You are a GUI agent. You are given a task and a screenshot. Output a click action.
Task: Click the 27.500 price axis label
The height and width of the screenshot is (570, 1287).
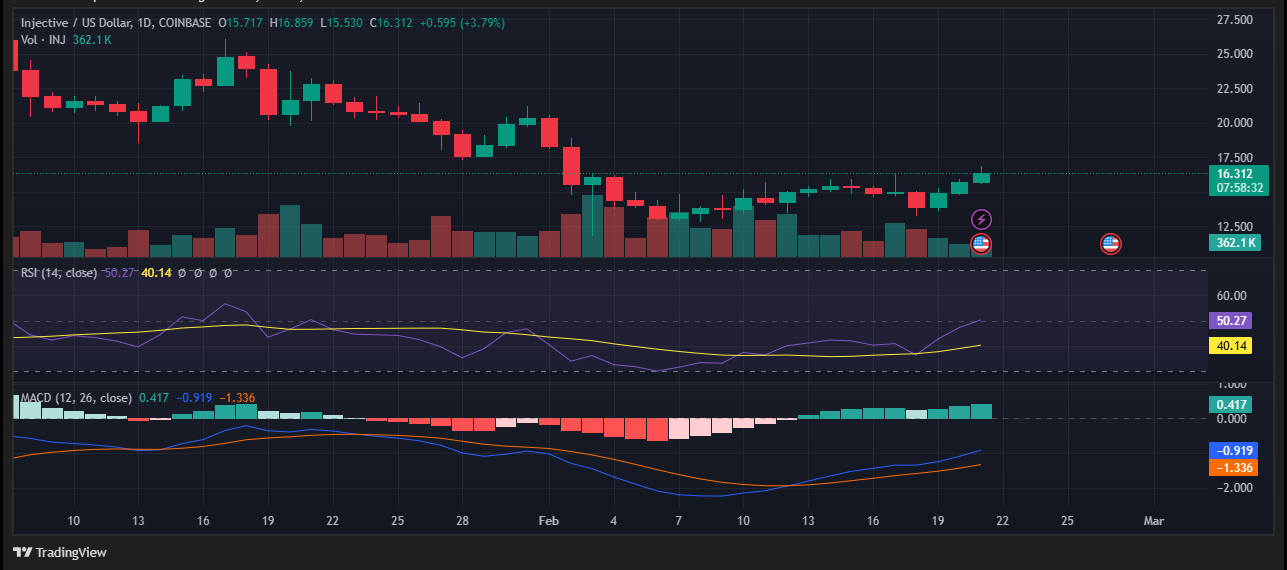[1234, 20]
